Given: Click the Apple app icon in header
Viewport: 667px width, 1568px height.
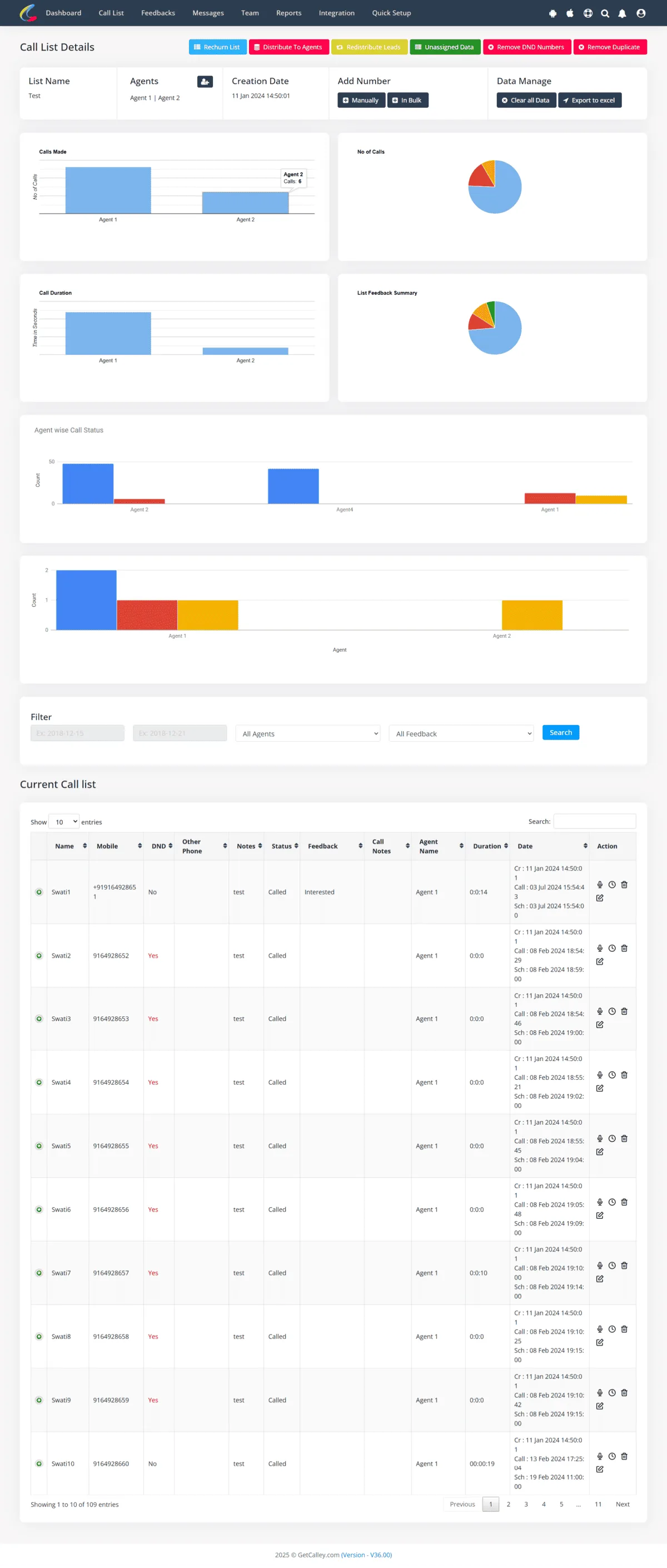Looking at the screenshot, I should [x=570, y=13].
